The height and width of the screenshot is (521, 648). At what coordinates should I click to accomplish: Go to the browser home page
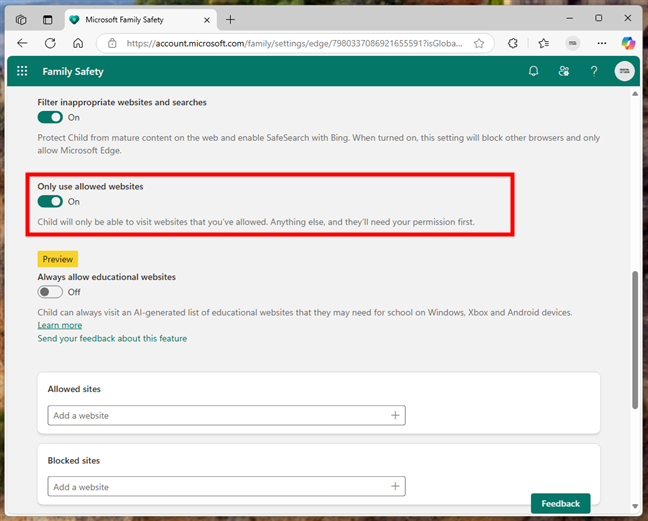[x=78, y=43]
